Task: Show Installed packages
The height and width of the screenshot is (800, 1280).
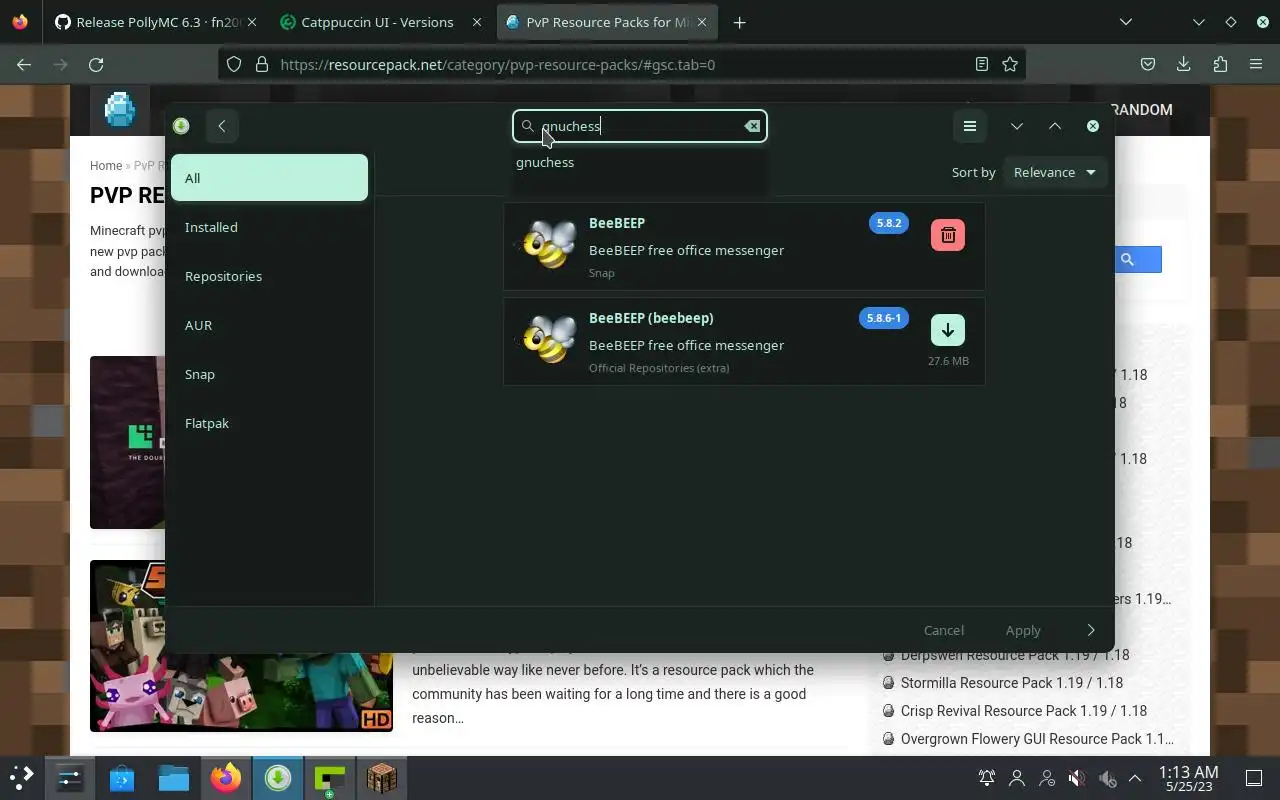Action: click(270, 227)
